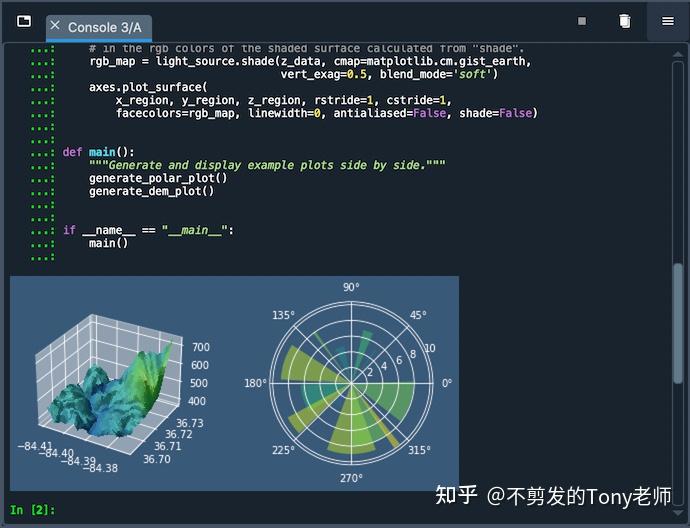The width and height of the screenshot is (690, 528).
Task: Click the console vertical scrollbar thumb
Action: click(678, 323)
